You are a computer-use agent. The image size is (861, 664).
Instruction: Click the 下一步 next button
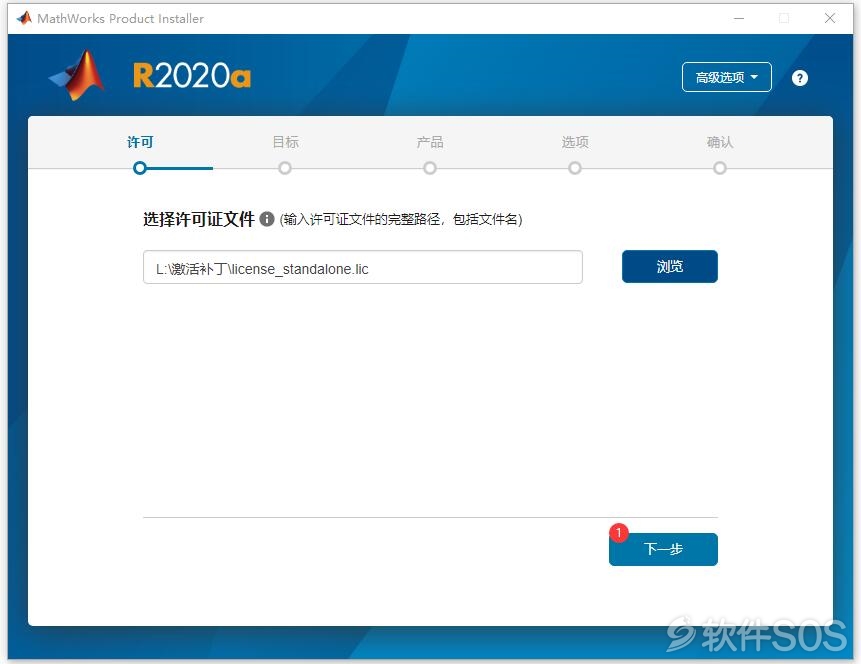(x=663, y=549)
